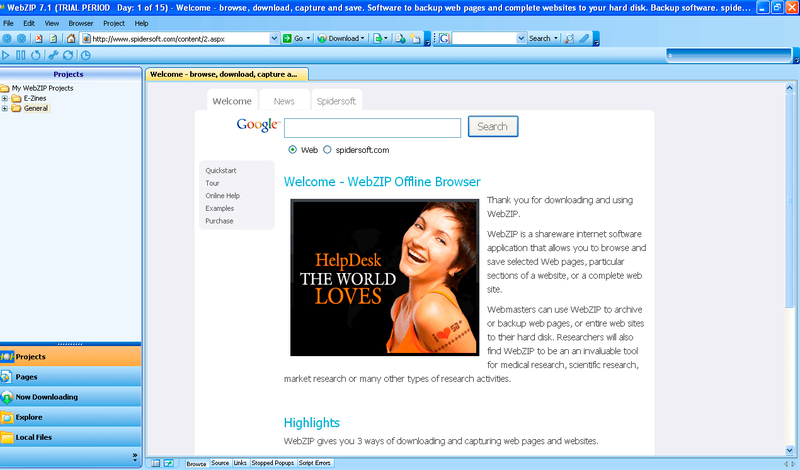Open the Purchase link

tap(219, 221)
